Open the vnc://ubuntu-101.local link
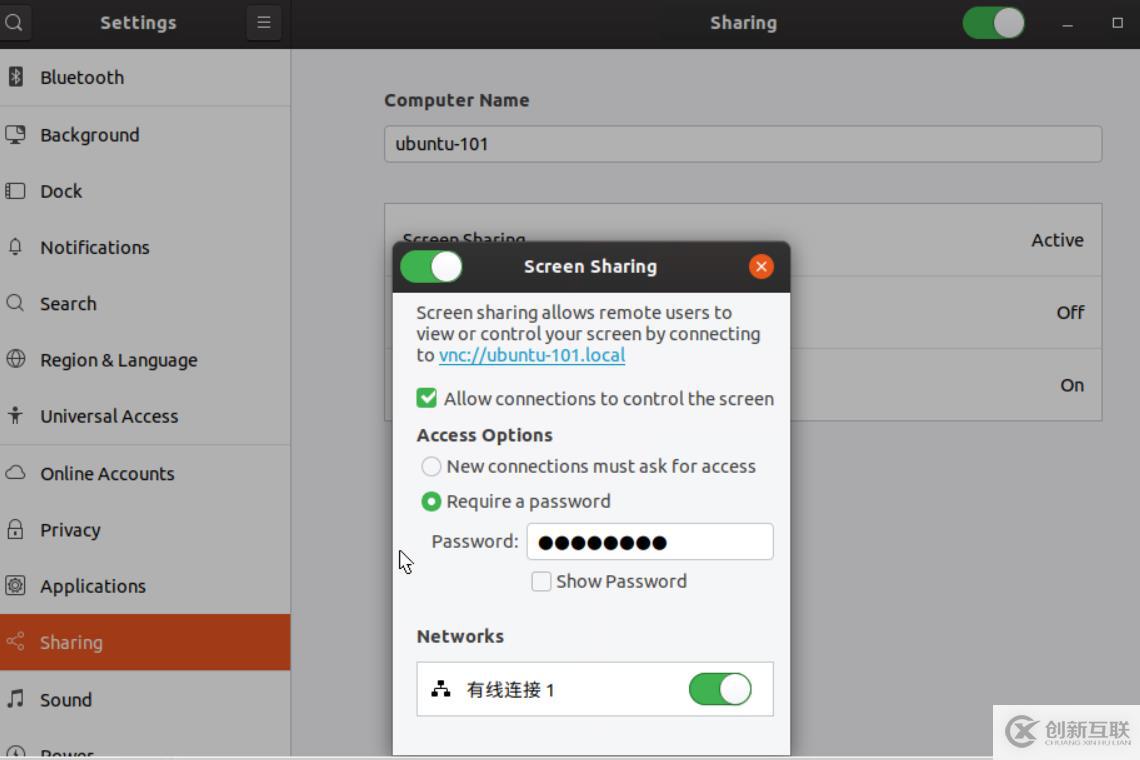1140x760 pixels. [x=532, y=355]
